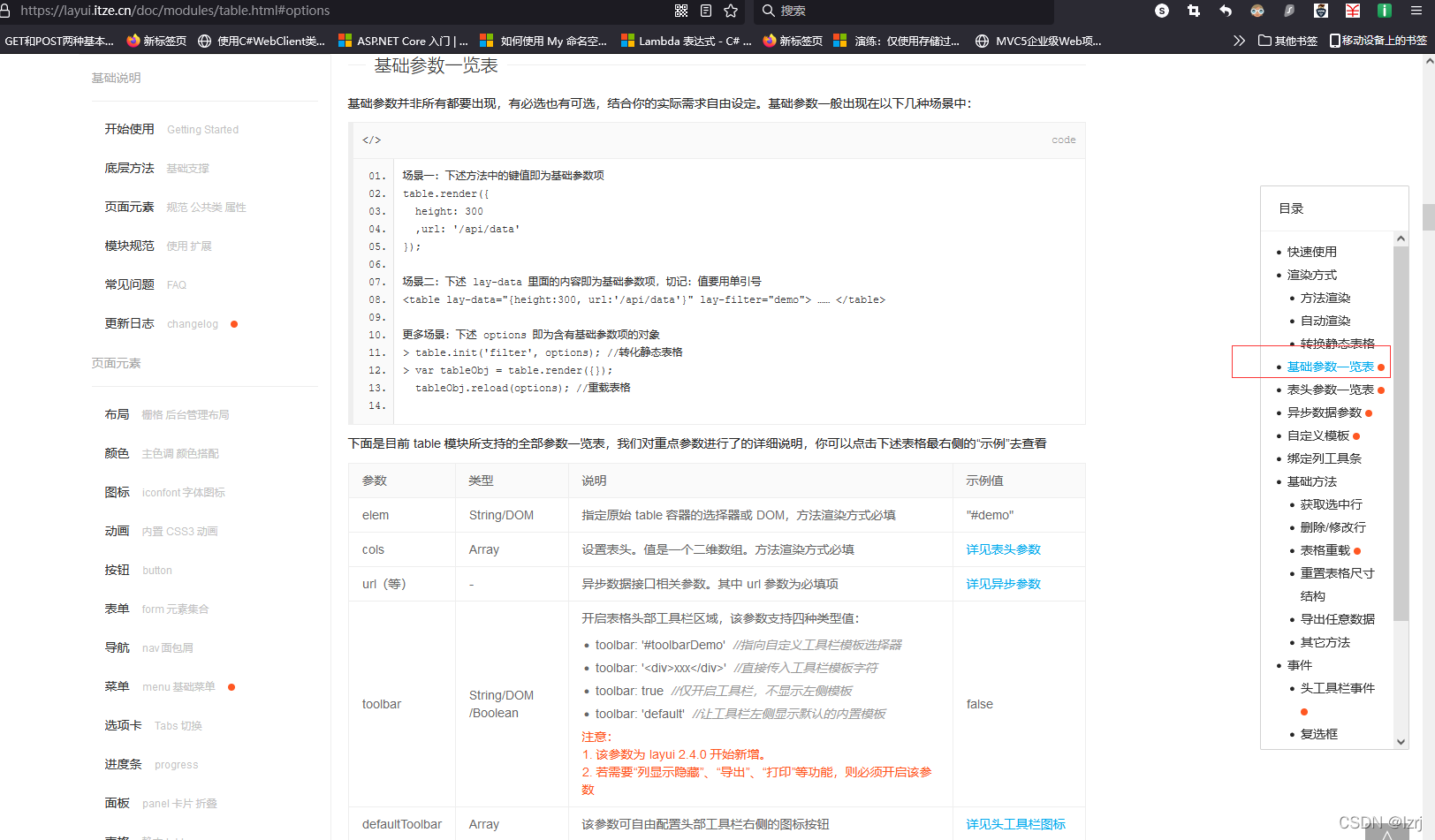Open bookmark MVC5企业级Web项
The width and height of the screenshot is (1435, 840).
pos(1038,41)
